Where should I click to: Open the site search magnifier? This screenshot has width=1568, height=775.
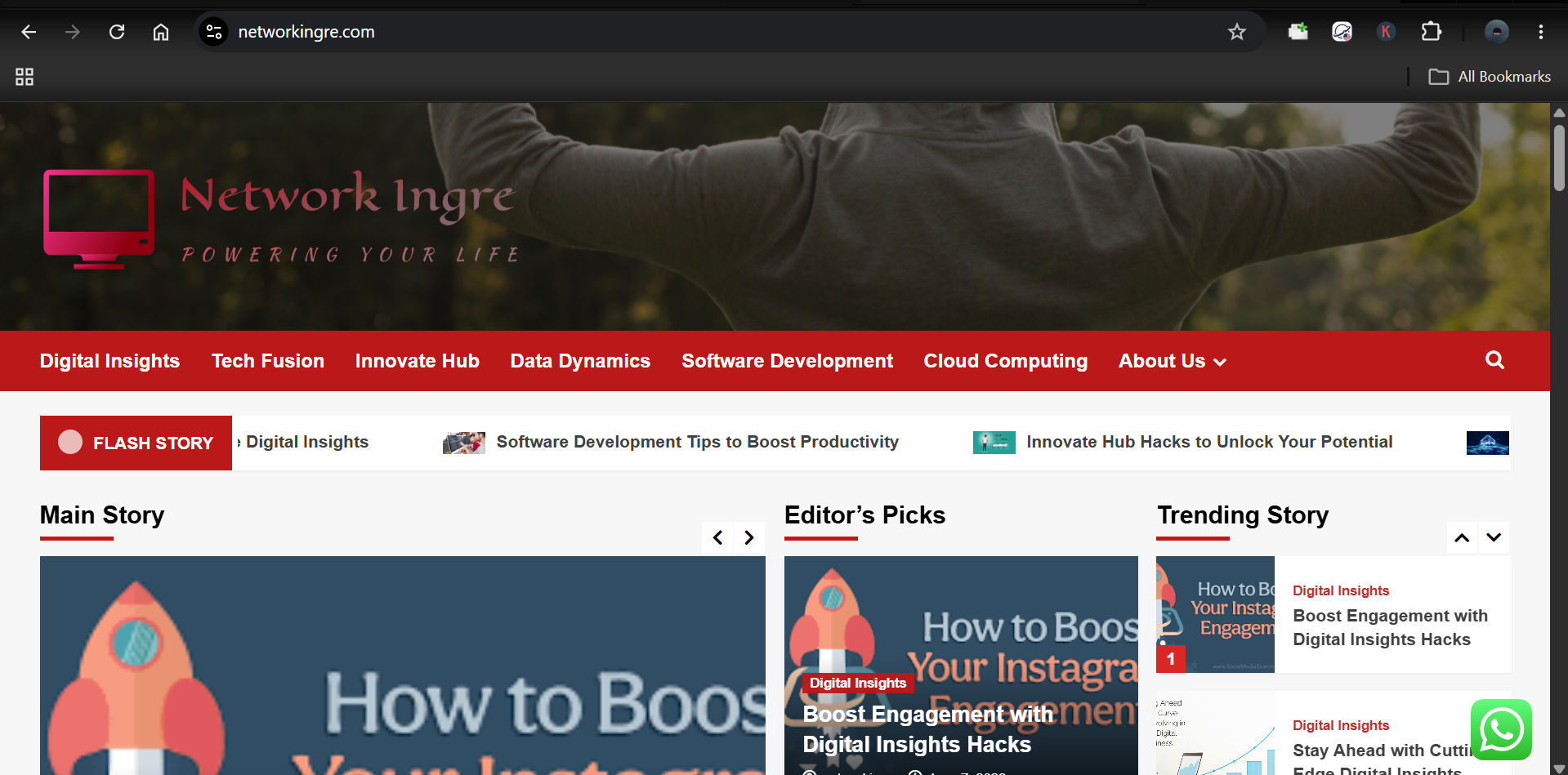pos(1494,360)
